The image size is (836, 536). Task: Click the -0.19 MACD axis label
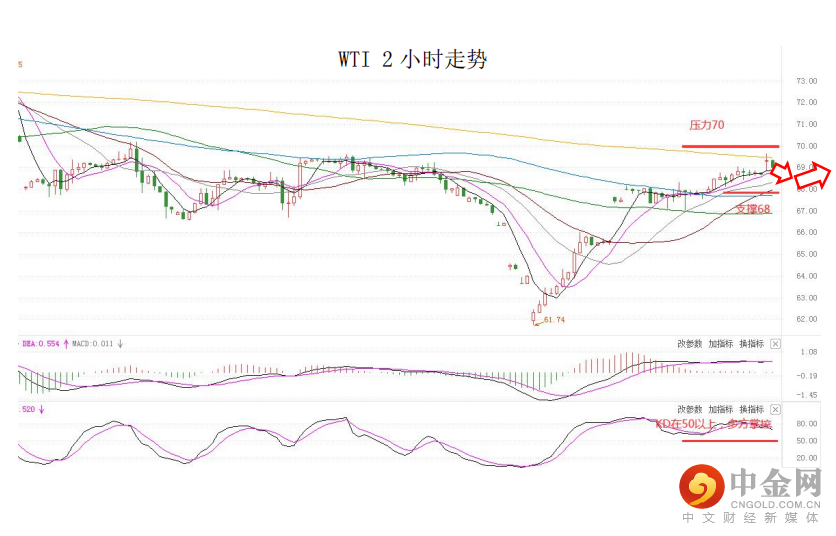coord(807,376)
